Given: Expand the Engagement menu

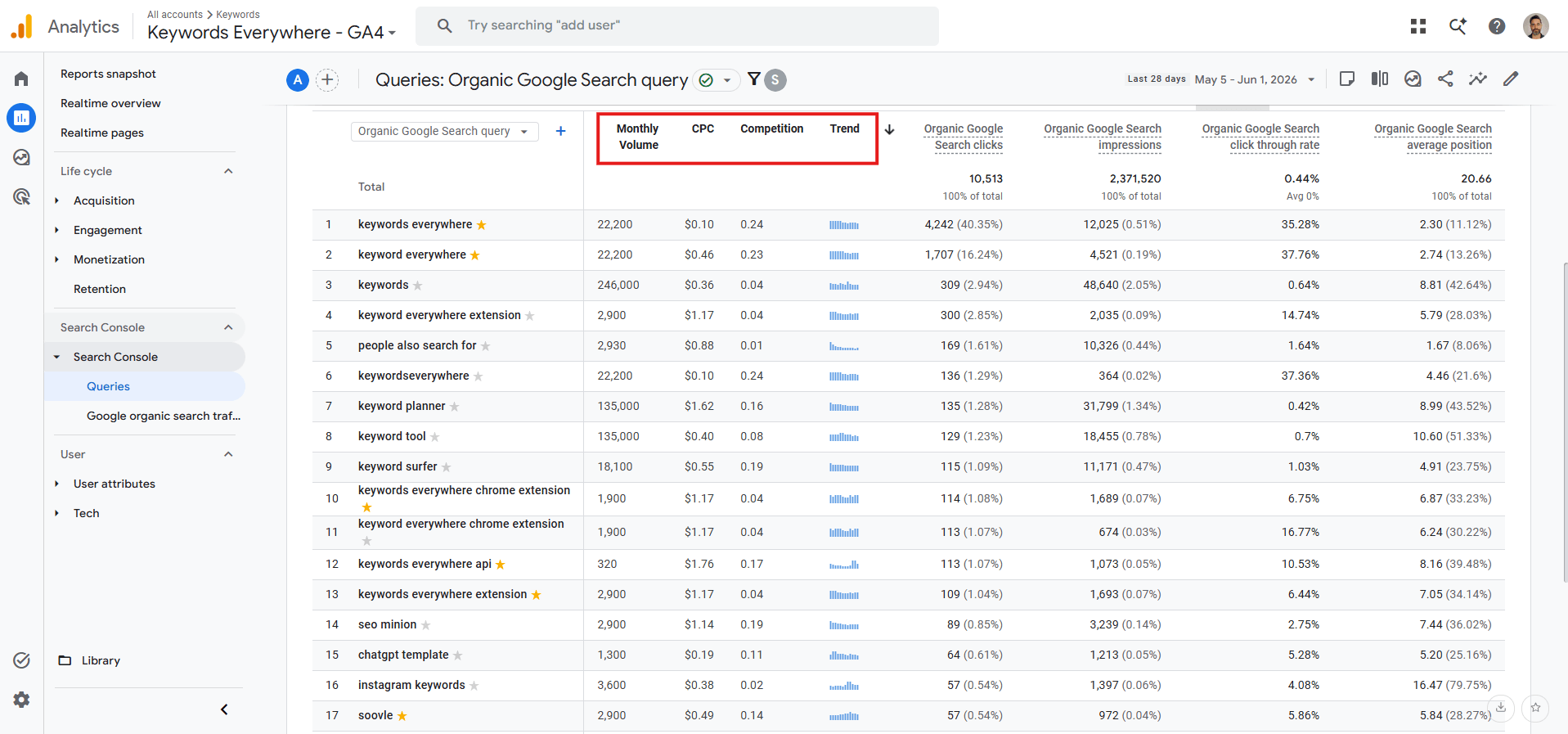Looking at the screenshot, I should pyautogui.click(x=107, y=230).
